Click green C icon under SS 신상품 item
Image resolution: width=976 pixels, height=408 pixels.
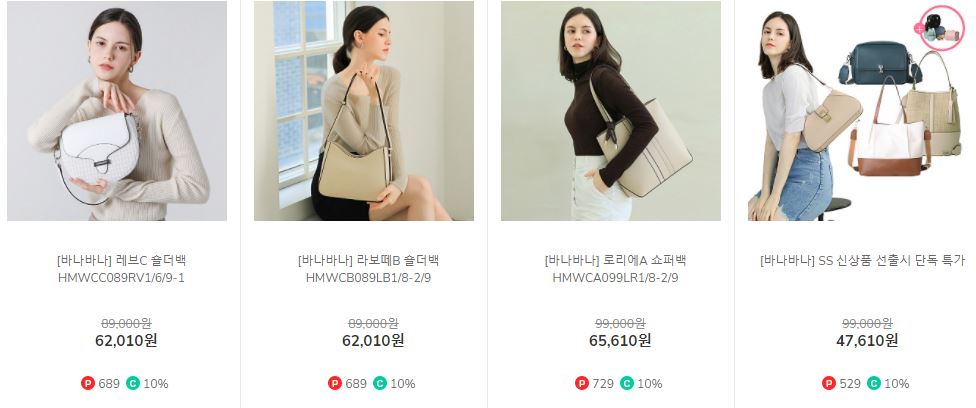click(874, 383)
